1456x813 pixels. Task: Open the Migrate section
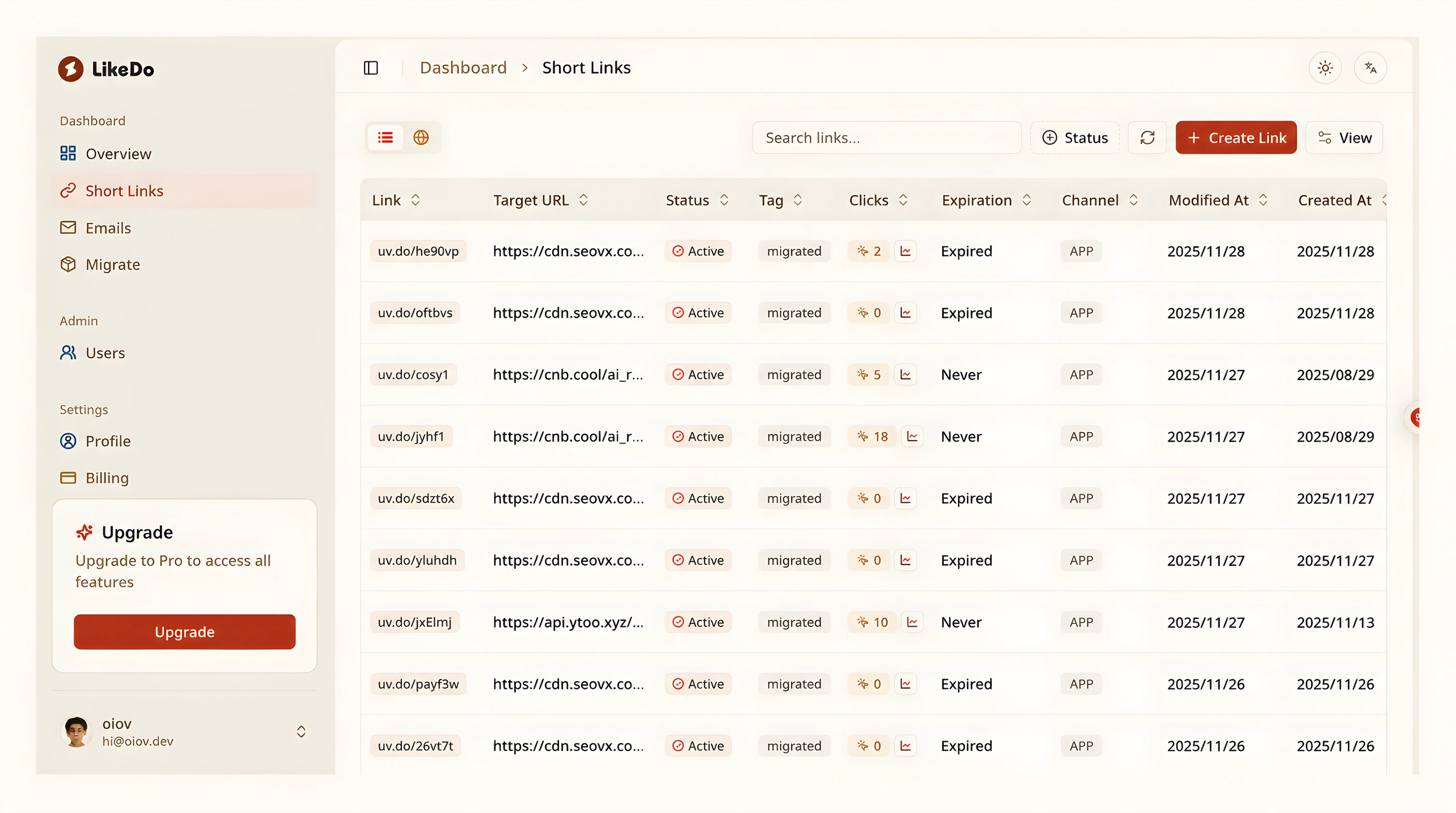[x=184, y=265]
